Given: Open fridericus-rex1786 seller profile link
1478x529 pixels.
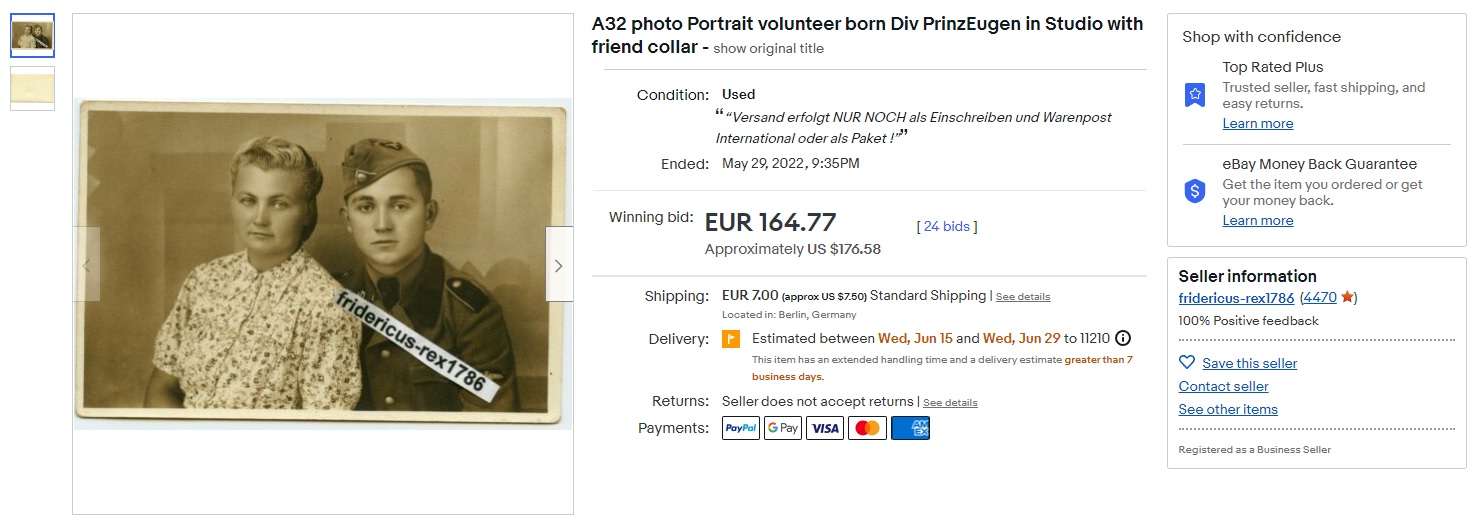Looking at the screenshot, I should 1236,298.
